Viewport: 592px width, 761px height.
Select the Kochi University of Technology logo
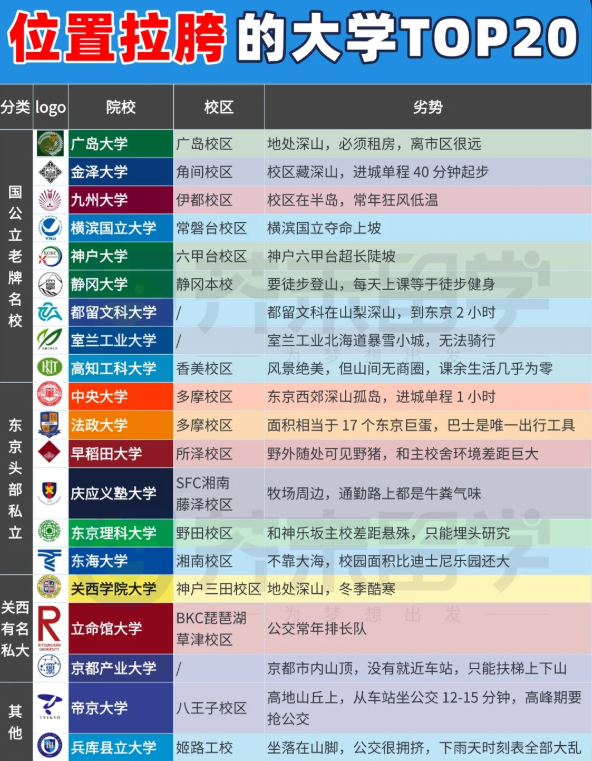pos(50,368)
